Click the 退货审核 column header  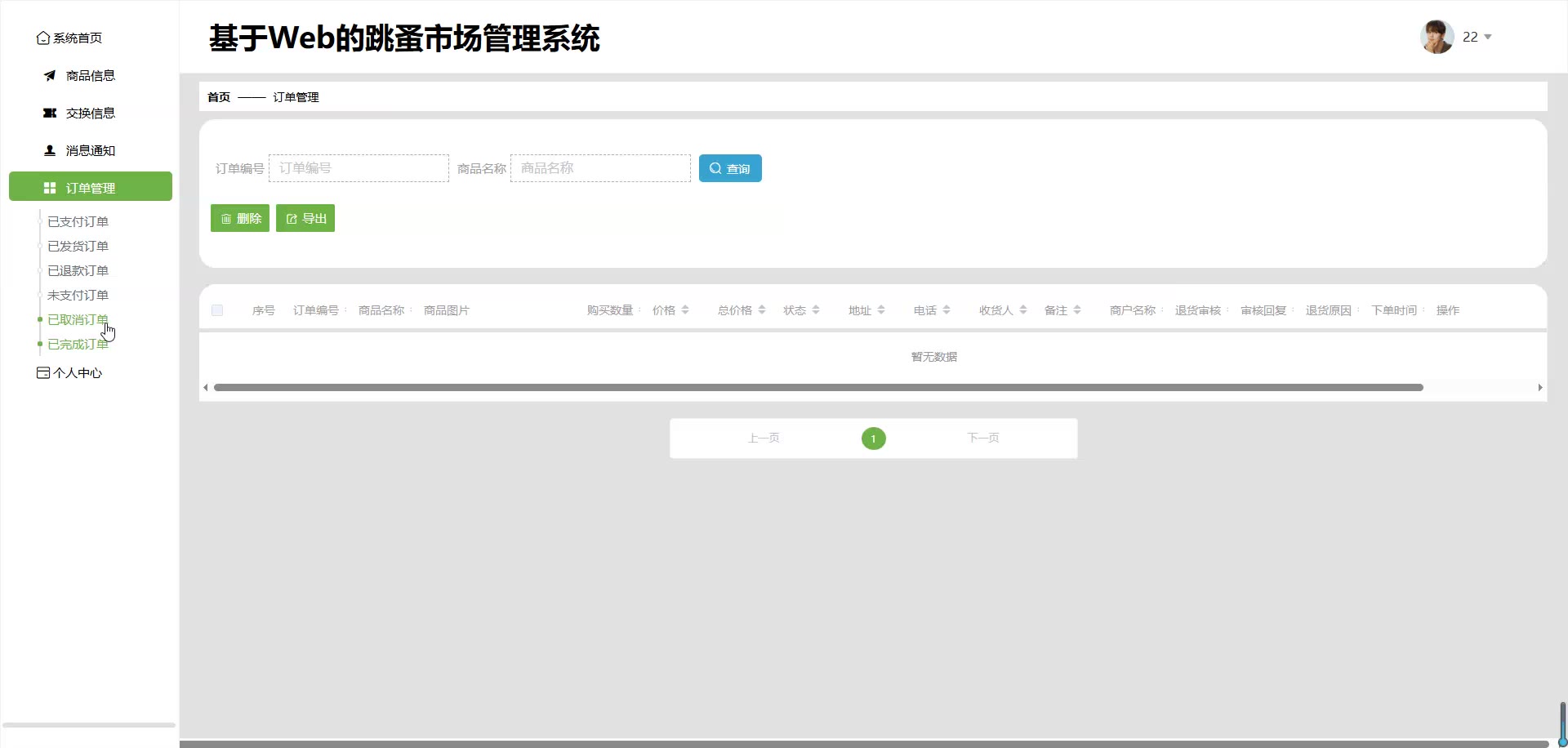coord(1198,310)
